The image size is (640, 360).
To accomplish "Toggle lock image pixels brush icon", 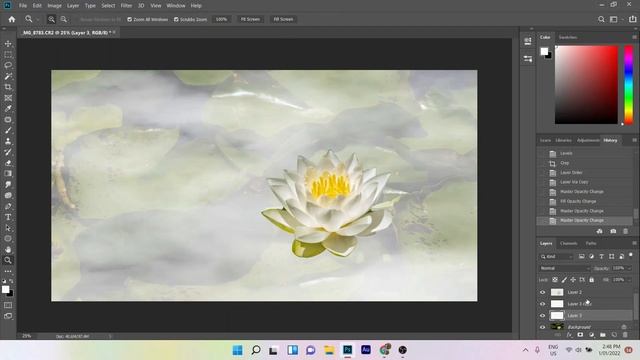I will point(564,280).
